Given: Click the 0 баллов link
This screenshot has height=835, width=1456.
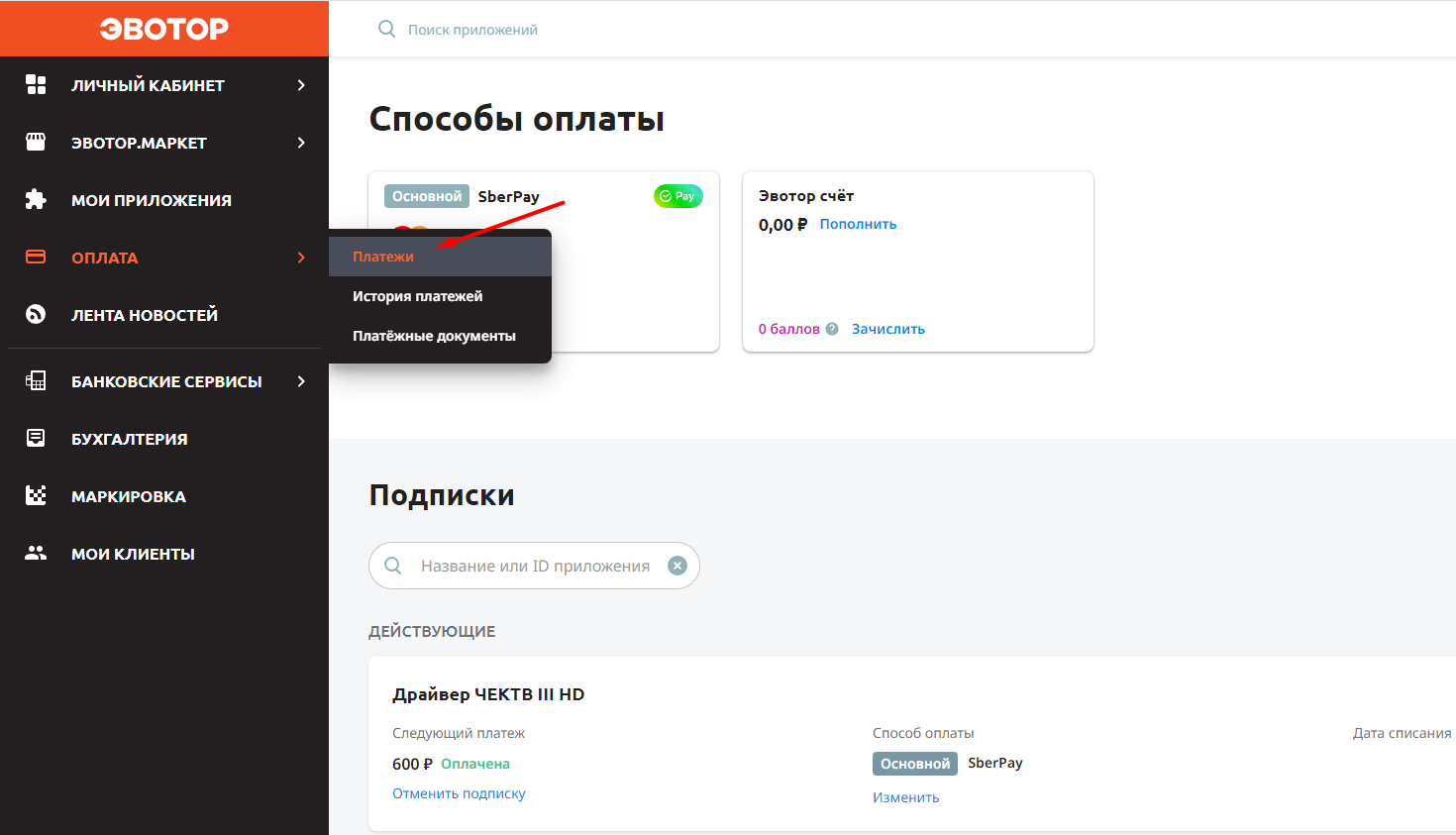Looking at the screenshot, I should pos(789,329).
